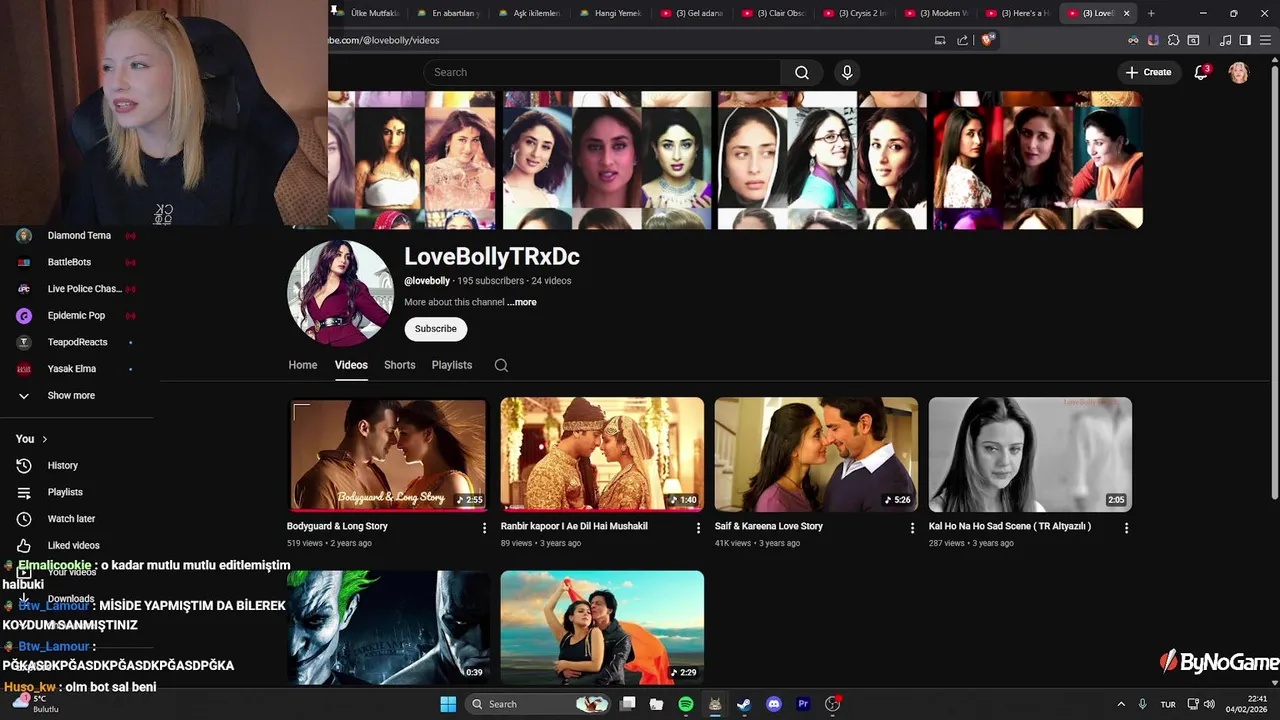
Task: Open OBS Studio from the taskbar
Action: 832,704
